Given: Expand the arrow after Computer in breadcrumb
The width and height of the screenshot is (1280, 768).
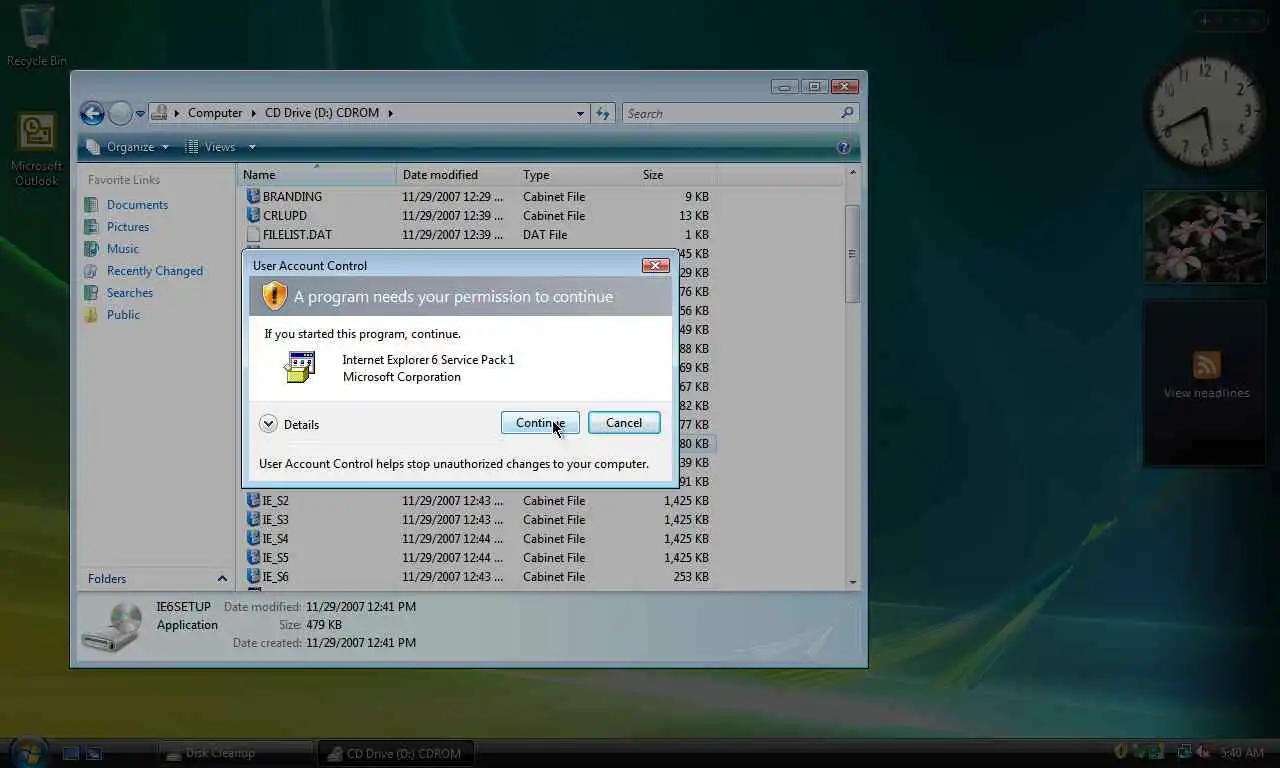Looking at the screenshot, I should tap(254, 113).
